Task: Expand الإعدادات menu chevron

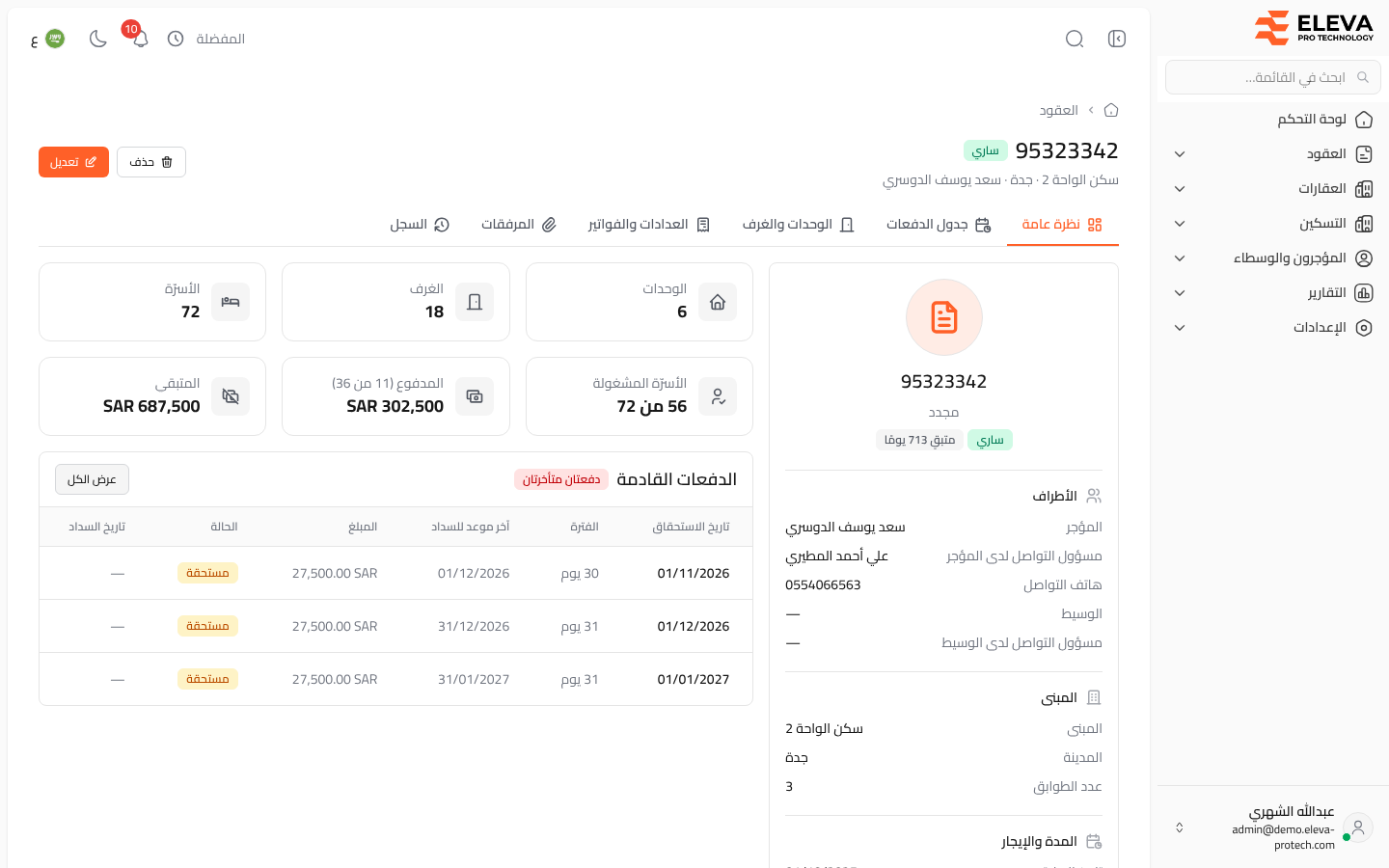Action: 1180,328
